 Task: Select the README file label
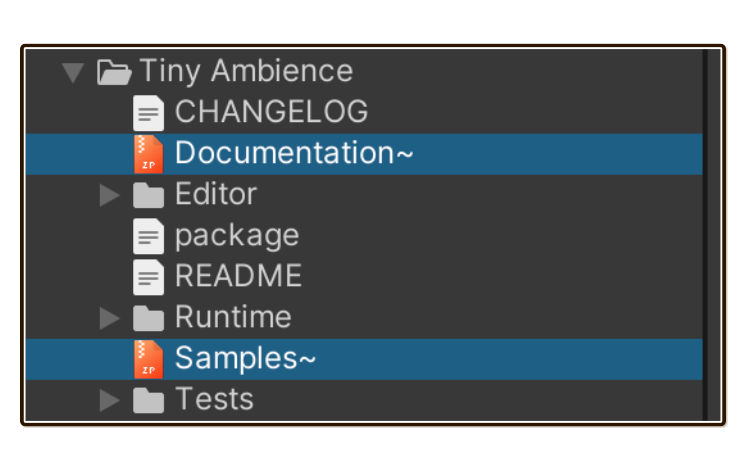pyautogui.click(x=238, y=276)
